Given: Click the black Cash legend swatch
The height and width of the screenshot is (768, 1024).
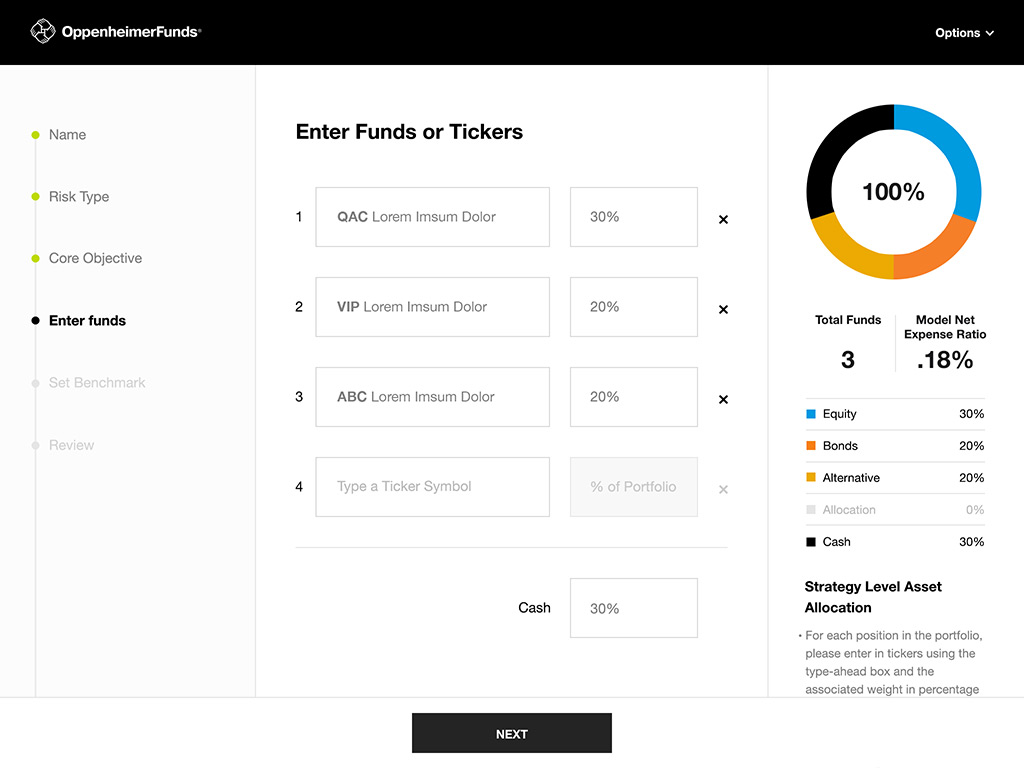Looking at the screenshot, I should [x=811, y=542].
